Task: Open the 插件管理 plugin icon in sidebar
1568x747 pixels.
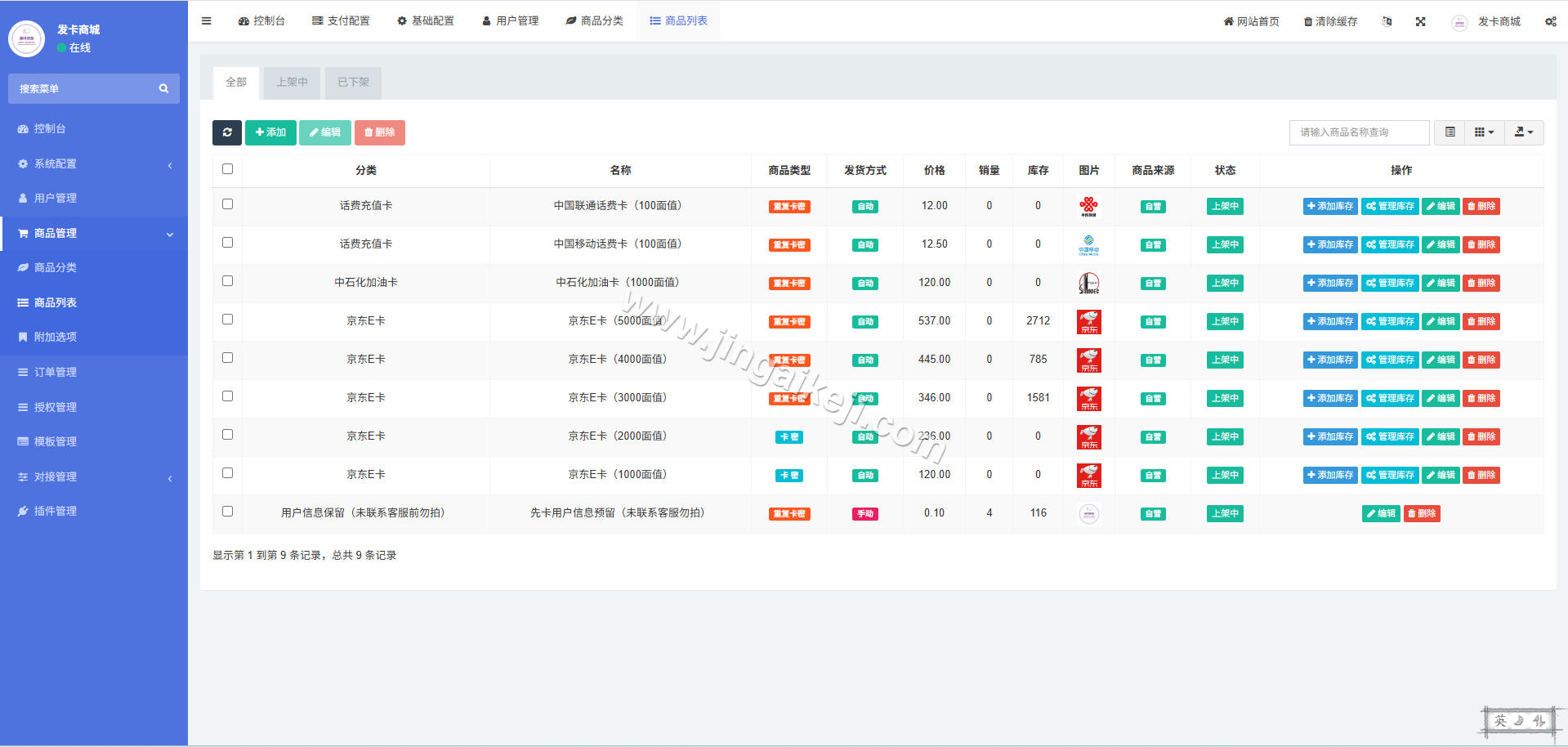Action: pyautogui.click(x=25, y=511)
